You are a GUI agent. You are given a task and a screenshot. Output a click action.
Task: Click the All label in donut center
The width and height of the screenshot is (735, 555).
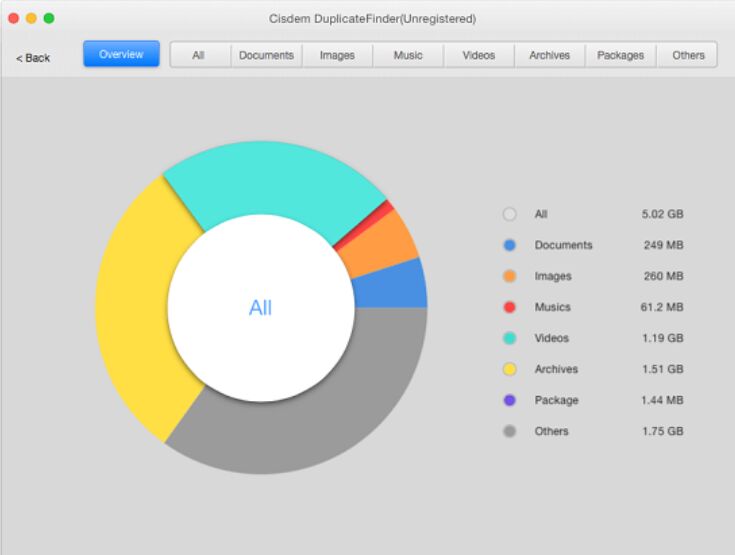point(260,308)
